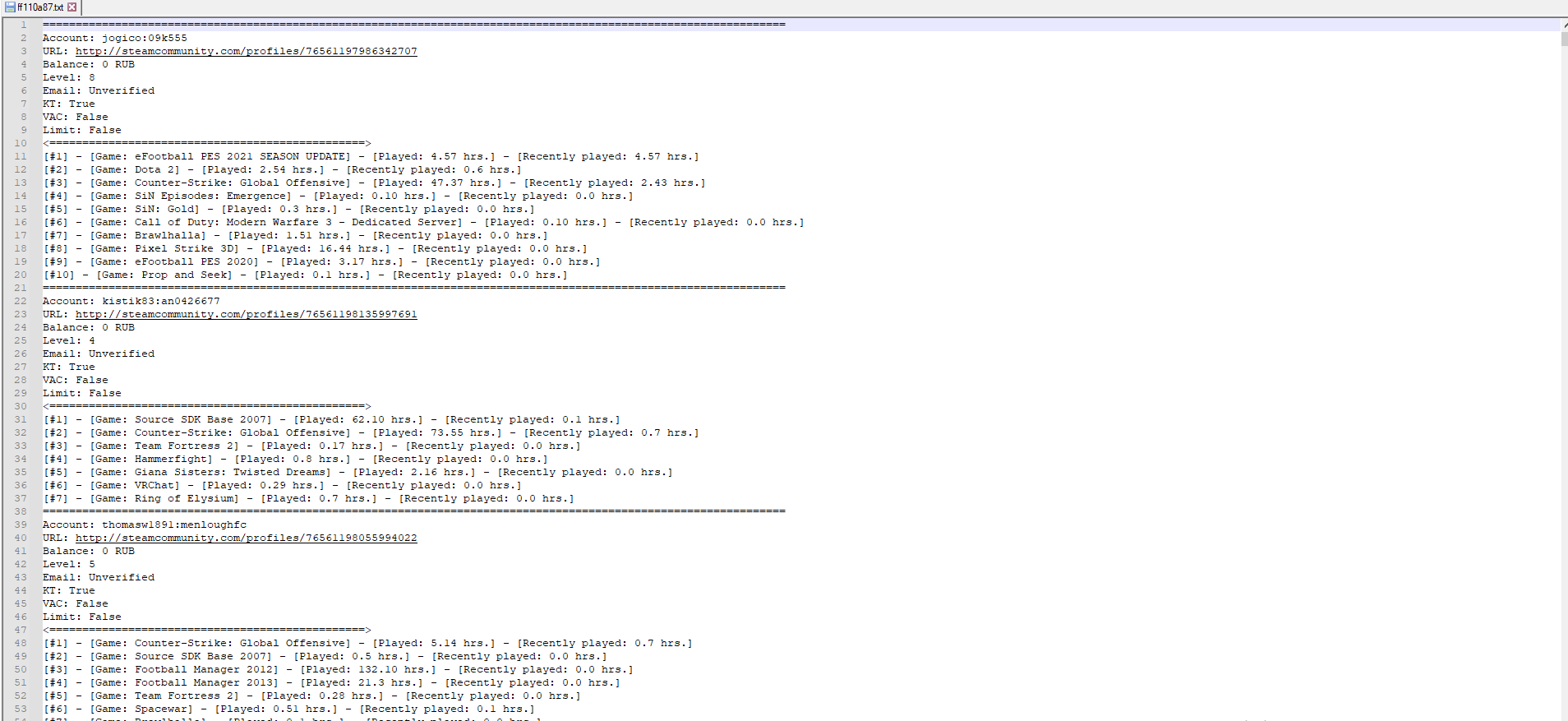Click the Giana Sisters: Twisted Dreams line

357,472
